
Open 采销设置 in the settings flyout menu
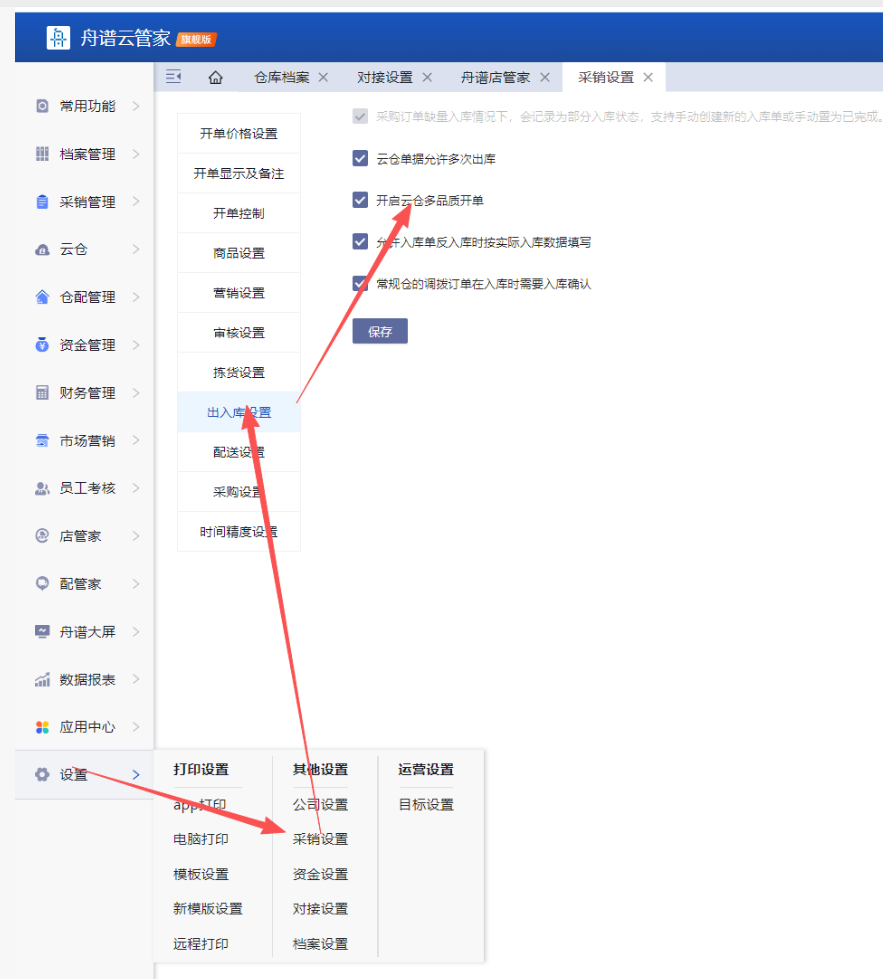point(320,839)
